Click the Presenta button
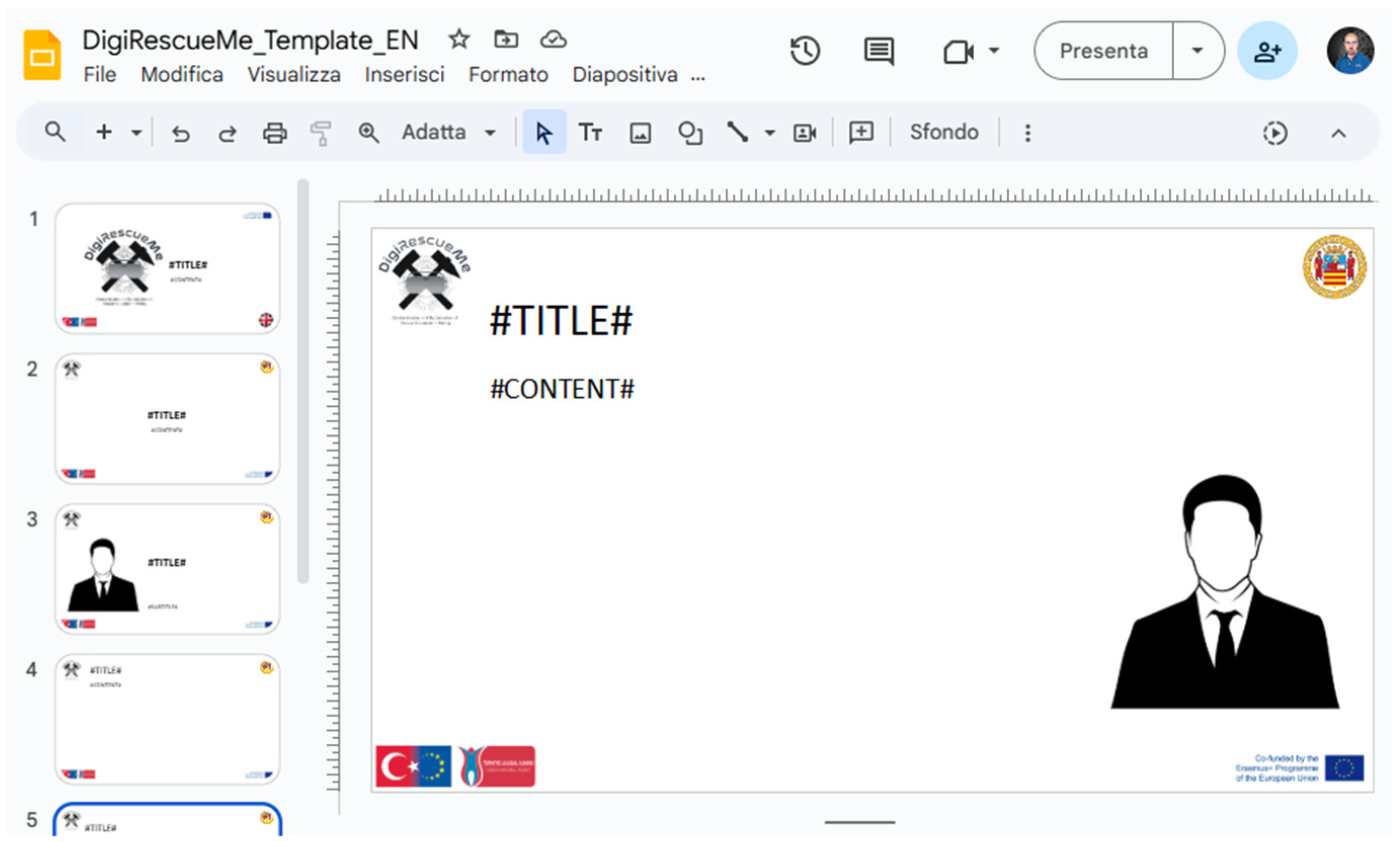 click(1103, 51)
